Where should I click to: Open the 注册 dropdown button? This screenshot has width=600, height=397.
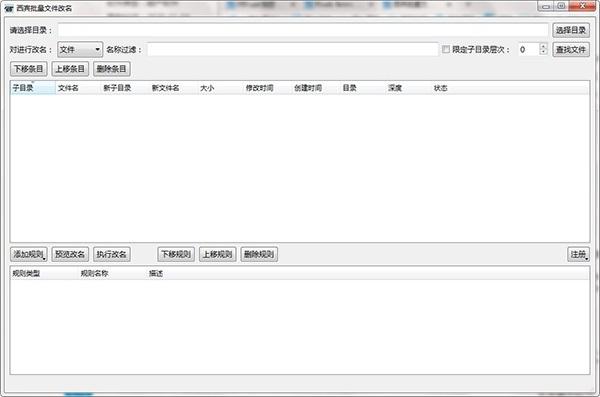(x=578, y=254)
